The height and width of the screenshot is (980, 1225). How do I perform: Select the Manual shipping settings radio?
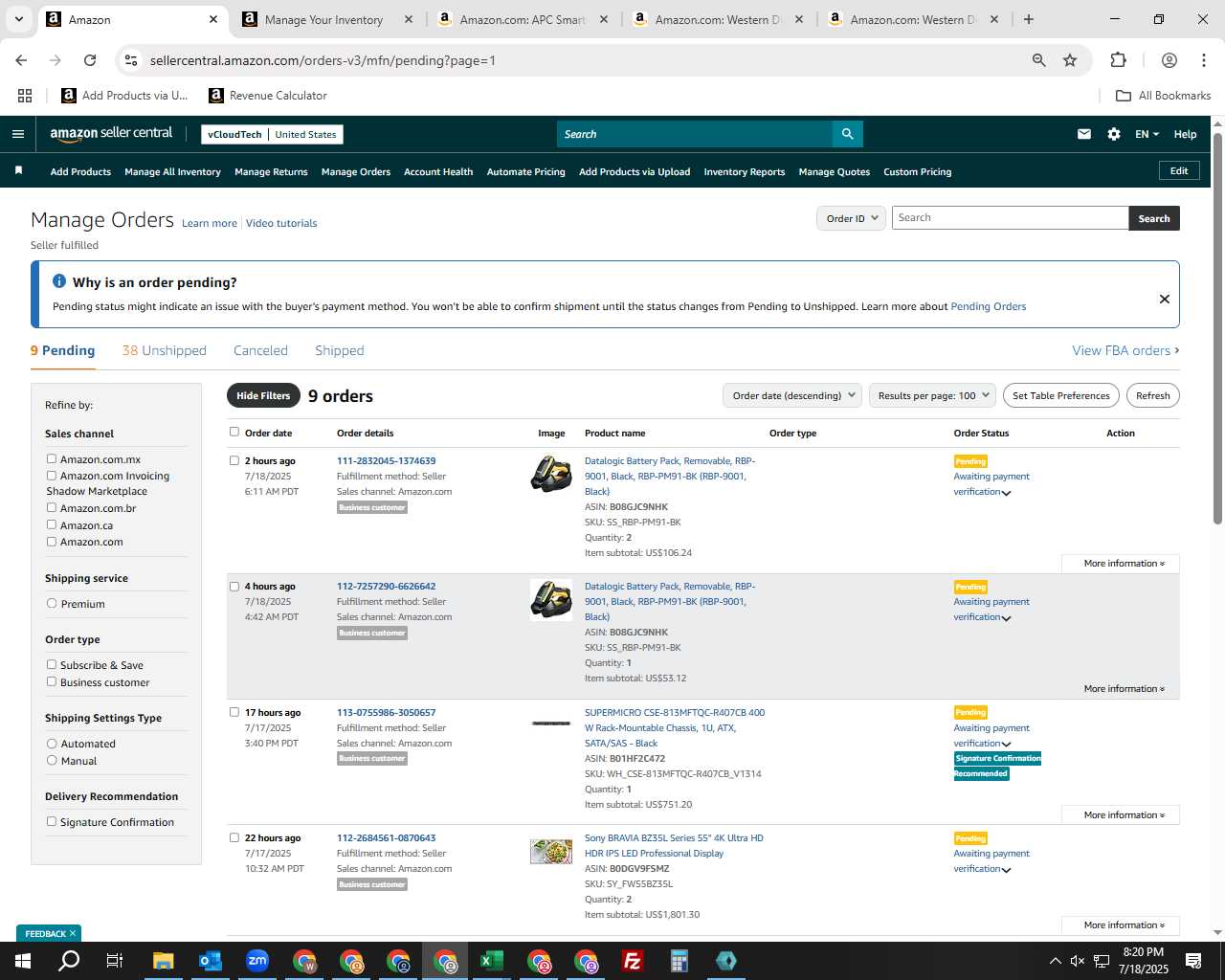[52, 760]
